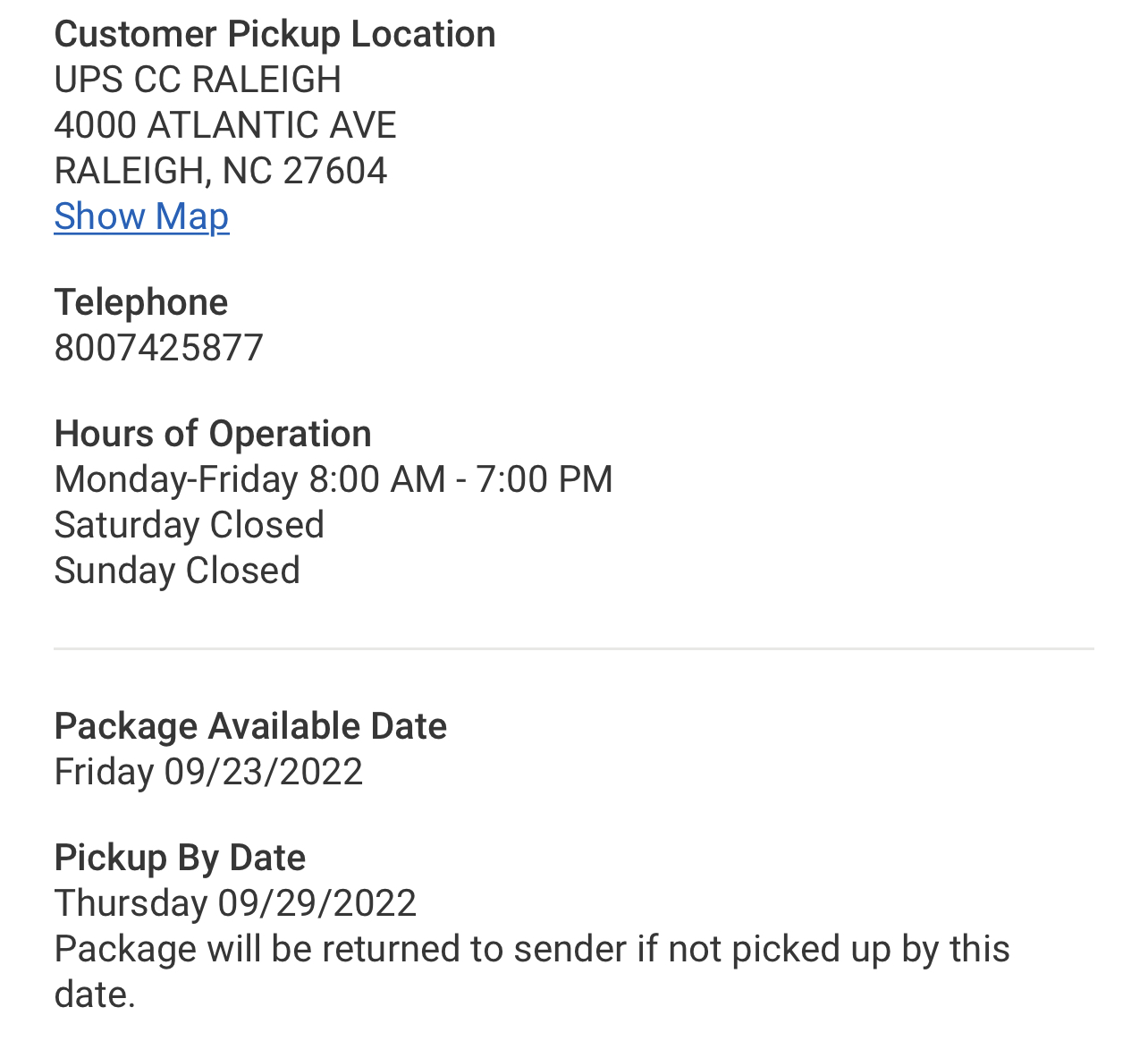This screenshot has width=1148, height=1041.
Task: Click the Package Available Date heading
Action: (x=250, y=726)
